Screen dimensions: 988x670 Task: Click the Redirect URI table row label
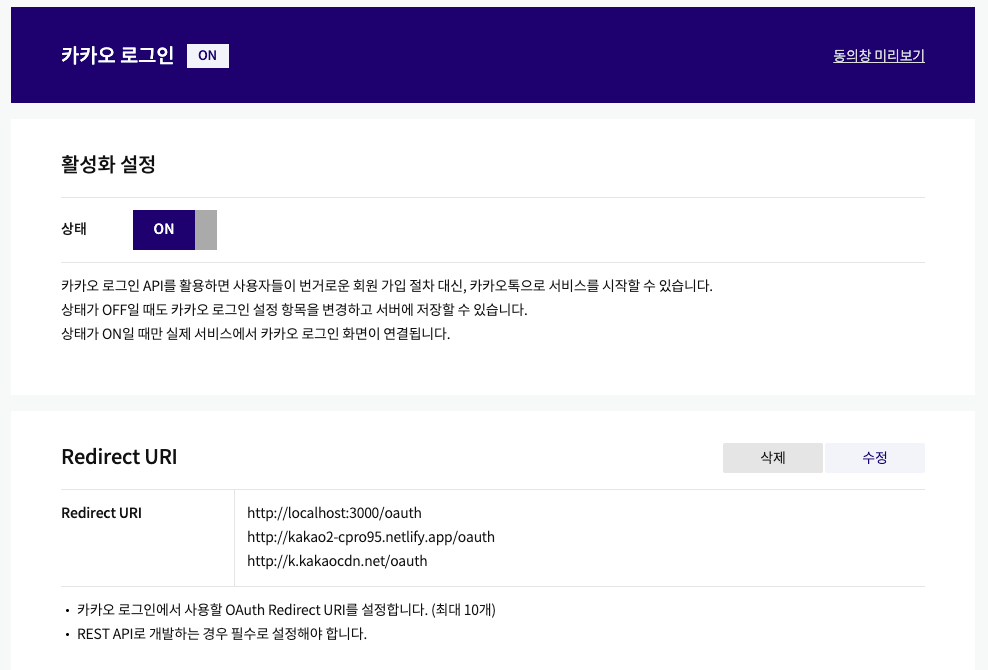(x=101, y=513)
